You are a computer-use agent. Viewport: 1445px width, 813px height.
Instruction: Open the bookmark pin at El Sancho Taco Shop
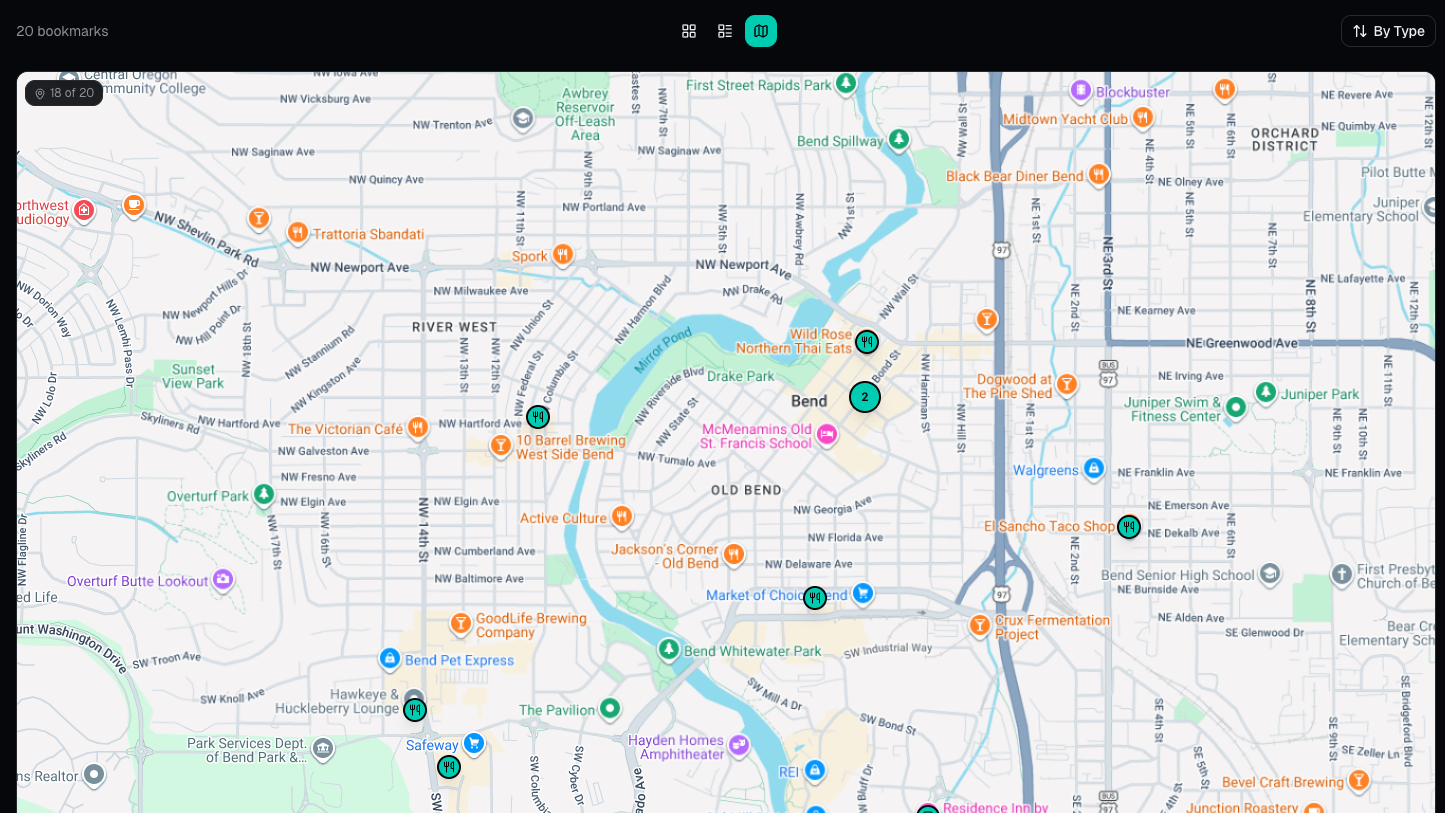point(1129,527)
